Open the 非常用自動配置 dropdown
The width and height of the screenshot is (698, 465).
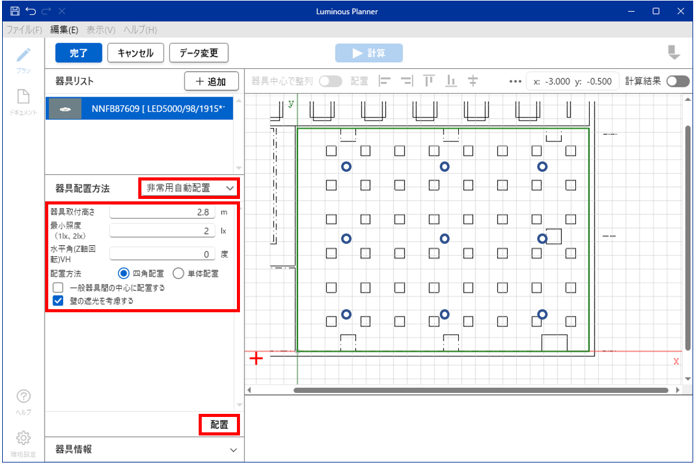coord(189,188)
